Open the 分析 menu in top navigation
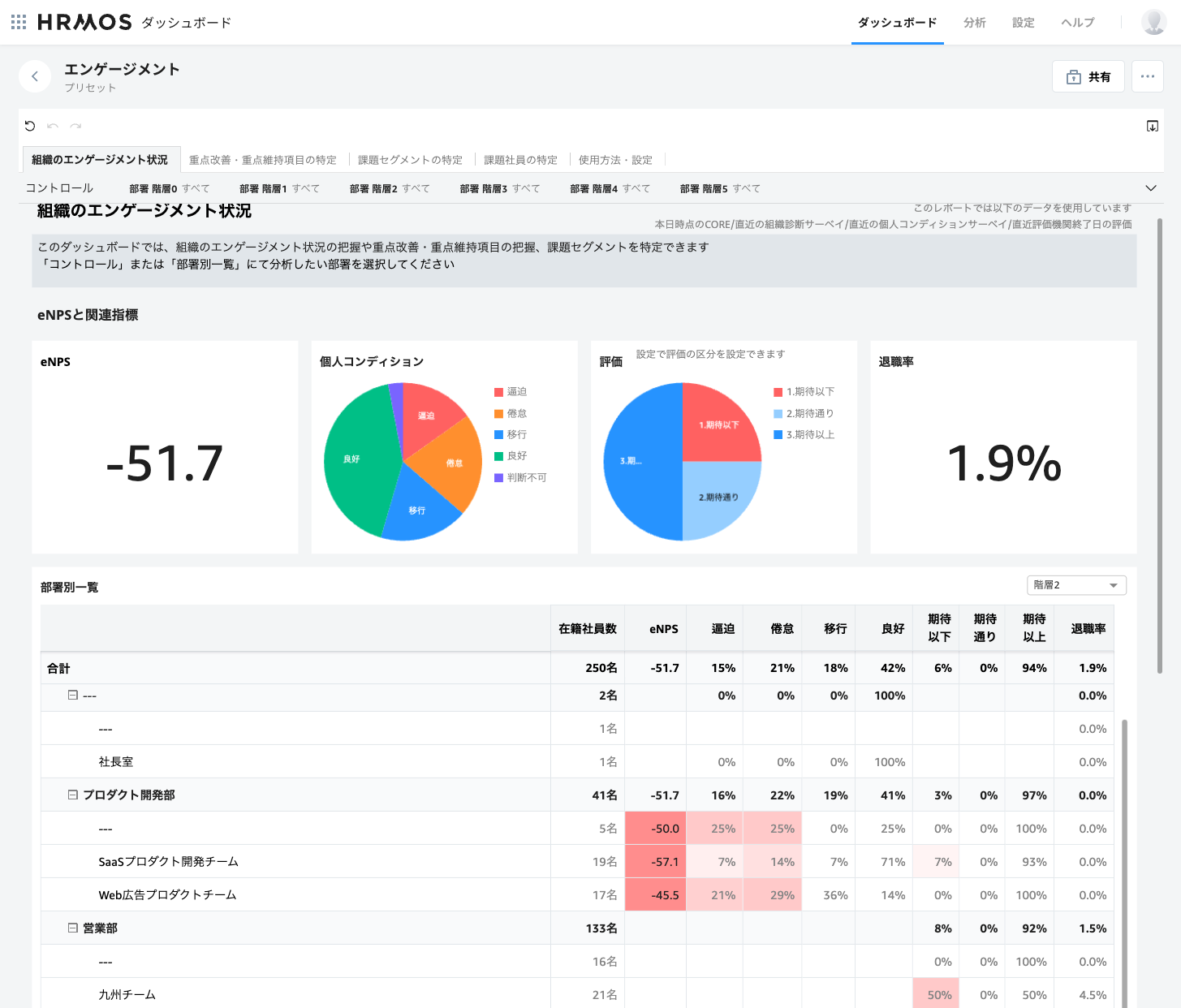1181x1008 pixels. coord(974,23)
